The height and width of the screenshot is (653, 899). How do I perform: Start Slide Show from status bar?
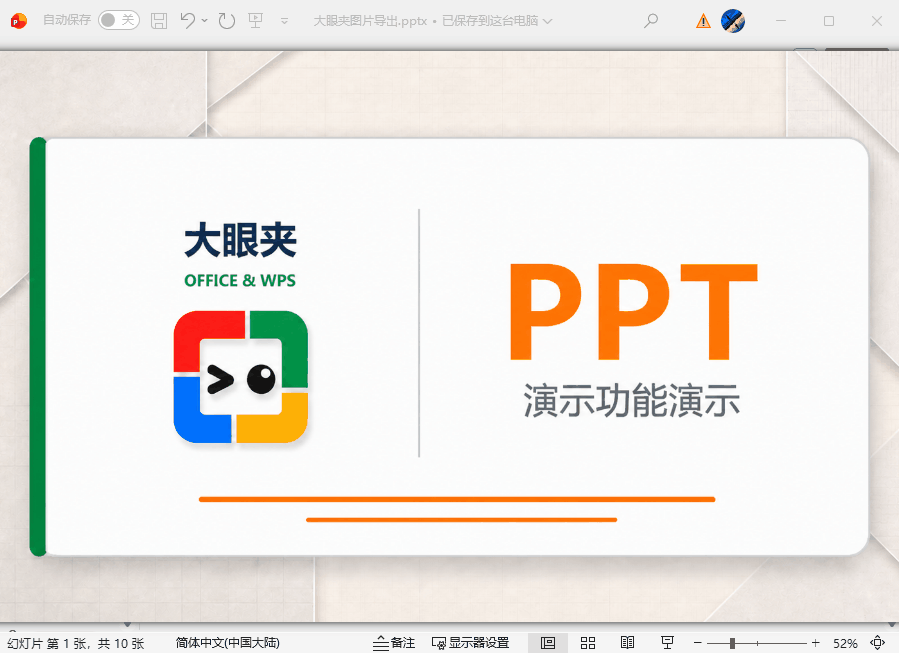(667, 643)
